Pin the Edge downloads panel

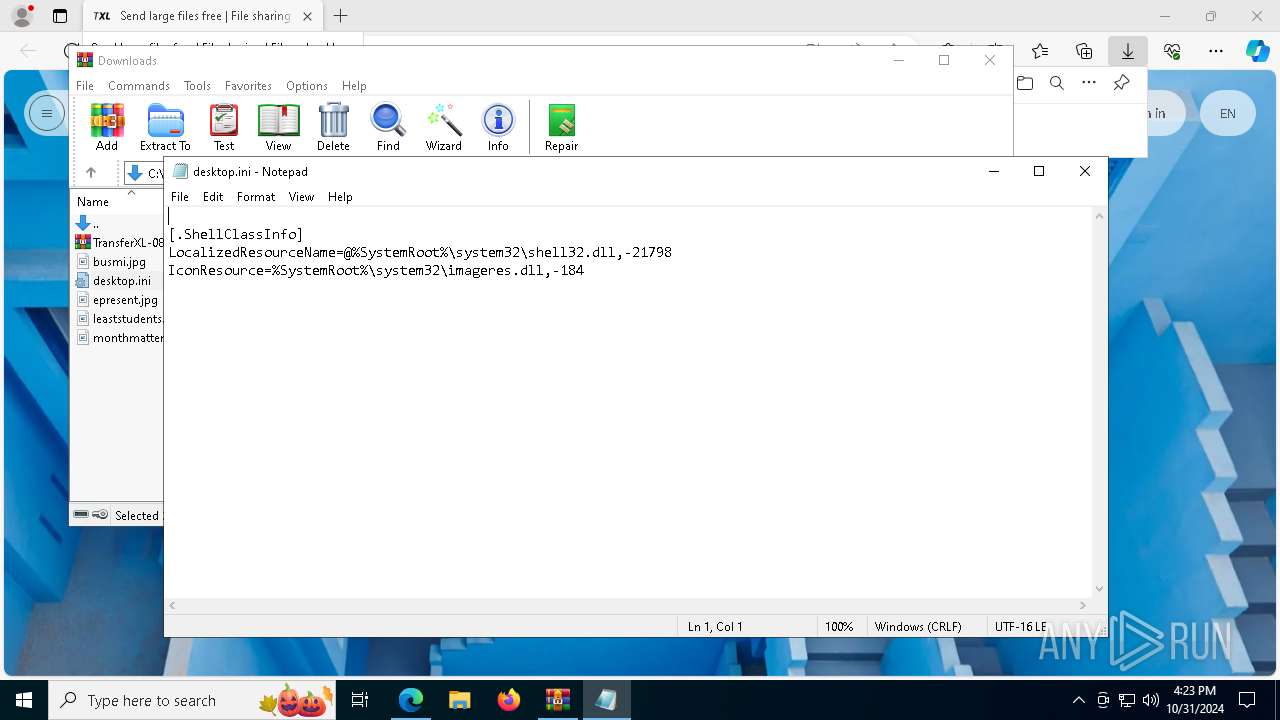pos(1121,83)
